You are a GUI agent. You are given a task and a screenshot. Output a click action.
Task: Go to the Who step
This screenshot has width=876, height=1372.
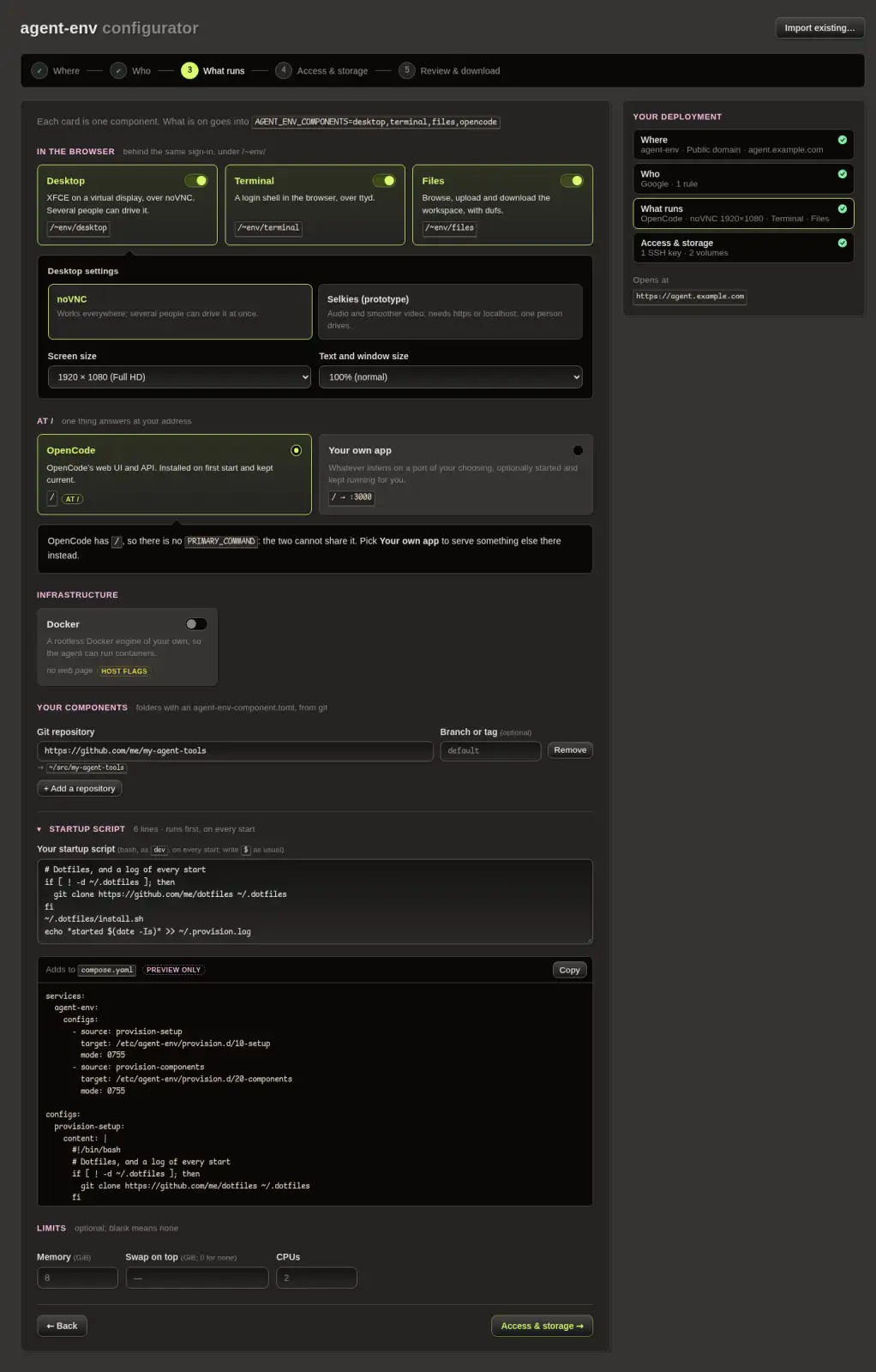pos(130,71)
